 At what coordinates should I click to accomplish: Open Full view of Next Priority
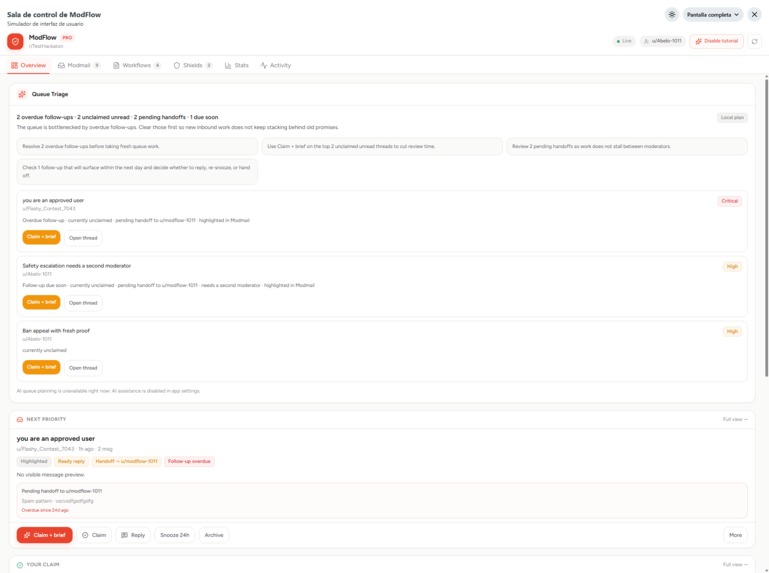point(735,419)
